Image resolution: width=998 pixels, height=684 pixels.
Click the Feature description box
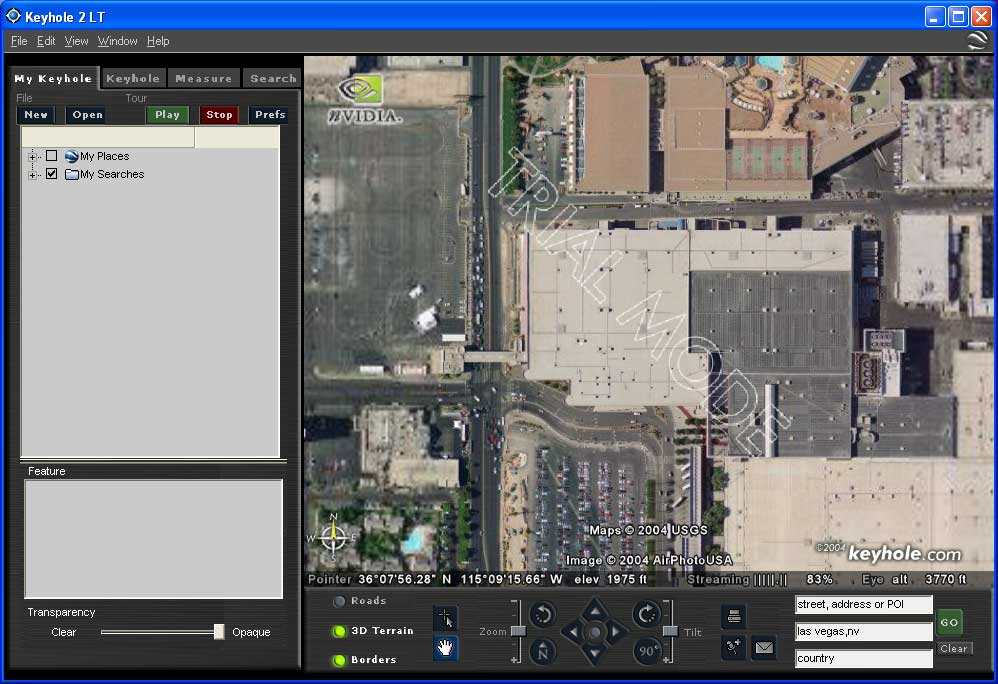[x=153, y=539]
